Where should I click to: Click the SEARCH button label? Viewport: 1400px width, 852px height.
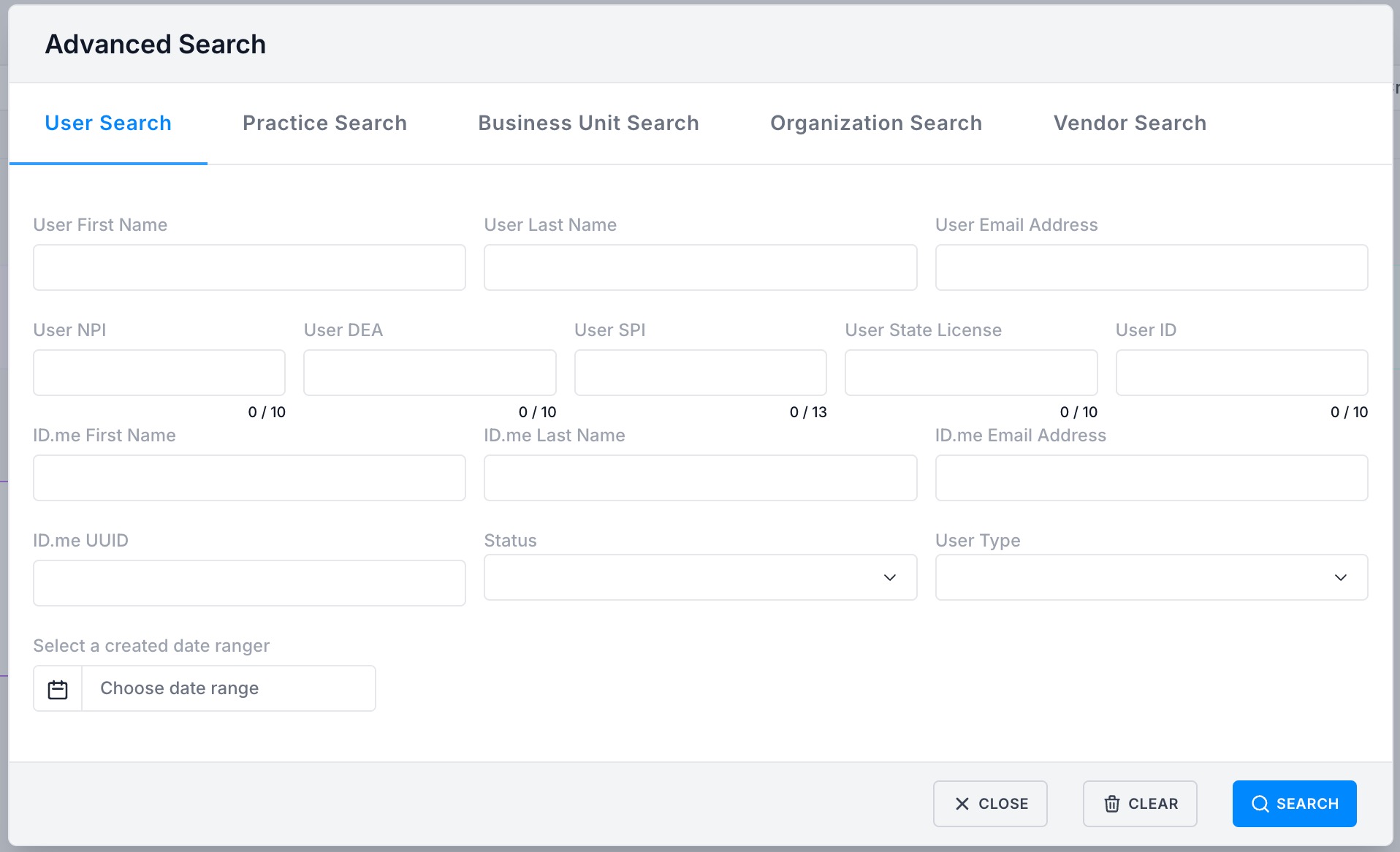pyautogui.click(x=1307, y=804)
